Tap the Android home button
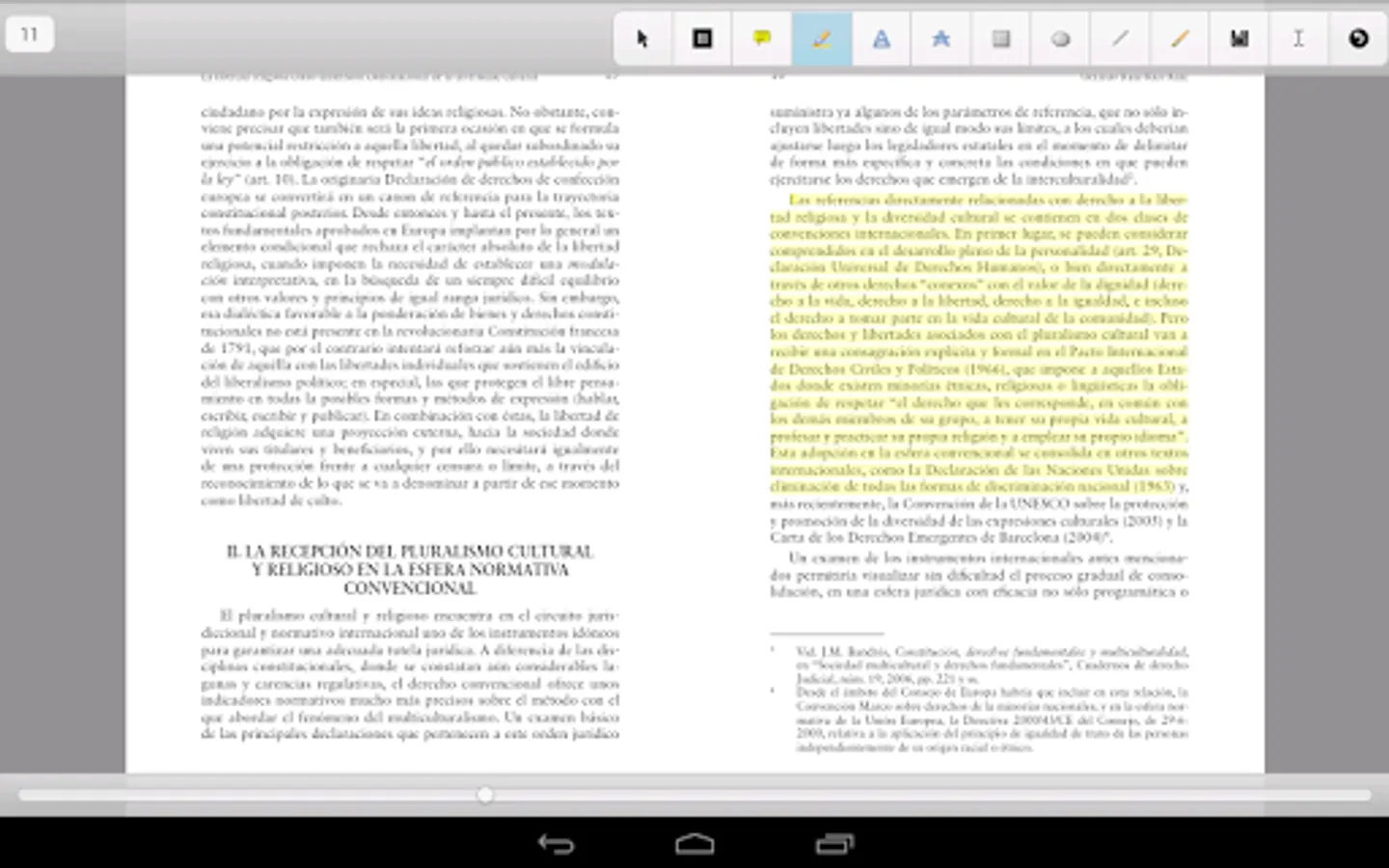Viewport: 1389px width, 868px height. pos(694,844)
